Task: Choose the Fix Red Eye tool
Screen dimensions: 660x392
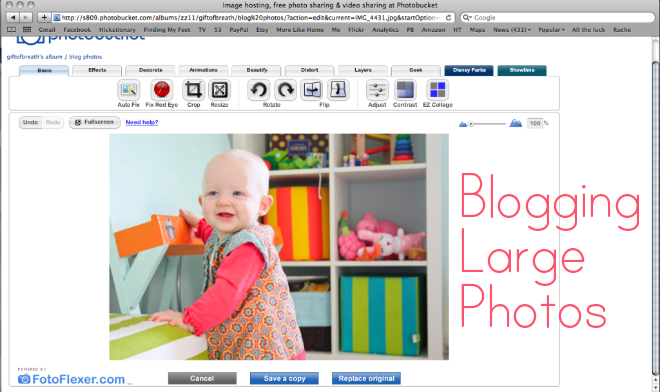Action: tap(162, 90)
